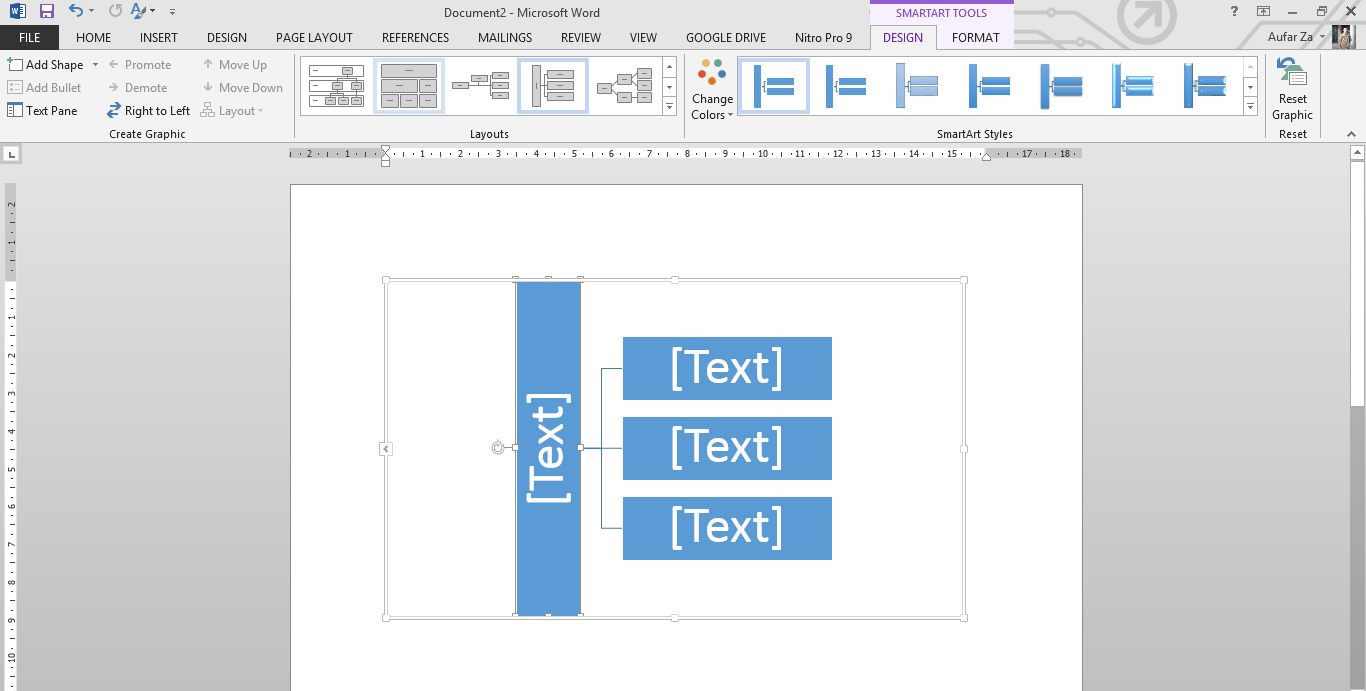The image size is (1366, 691).
Task: Apply the Moderate Effect SmartArt style
Action: (x=990, y=86)
